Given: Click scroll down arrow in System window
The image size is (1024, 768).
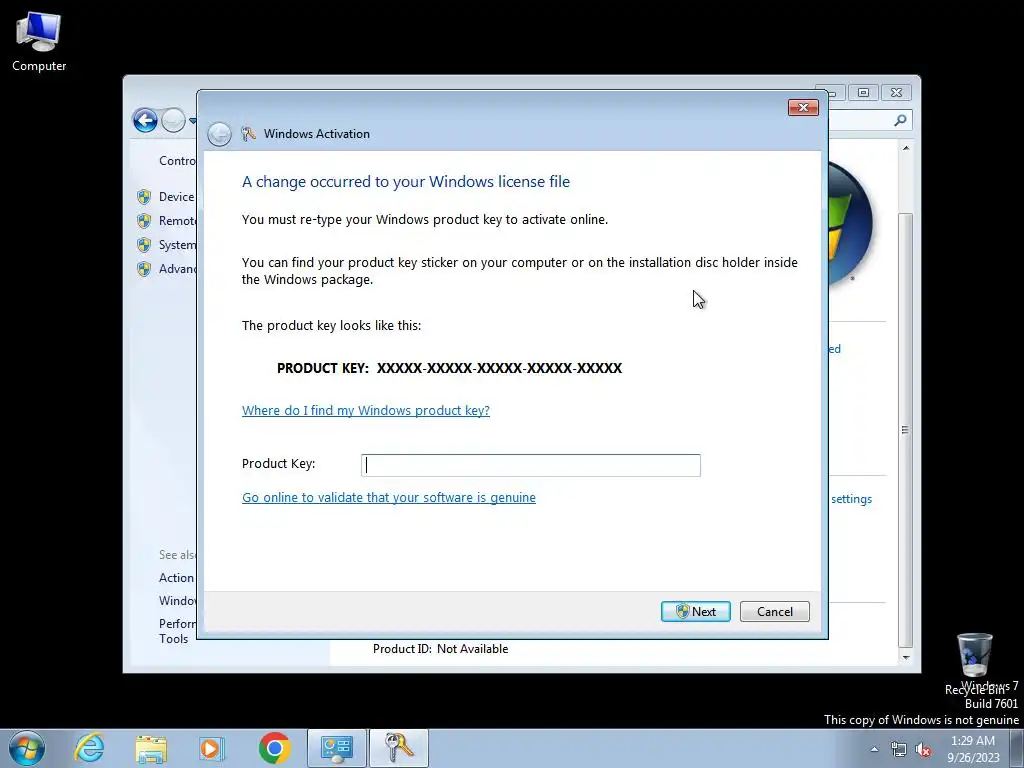Looking at the screenshot, I should point(906,658).
